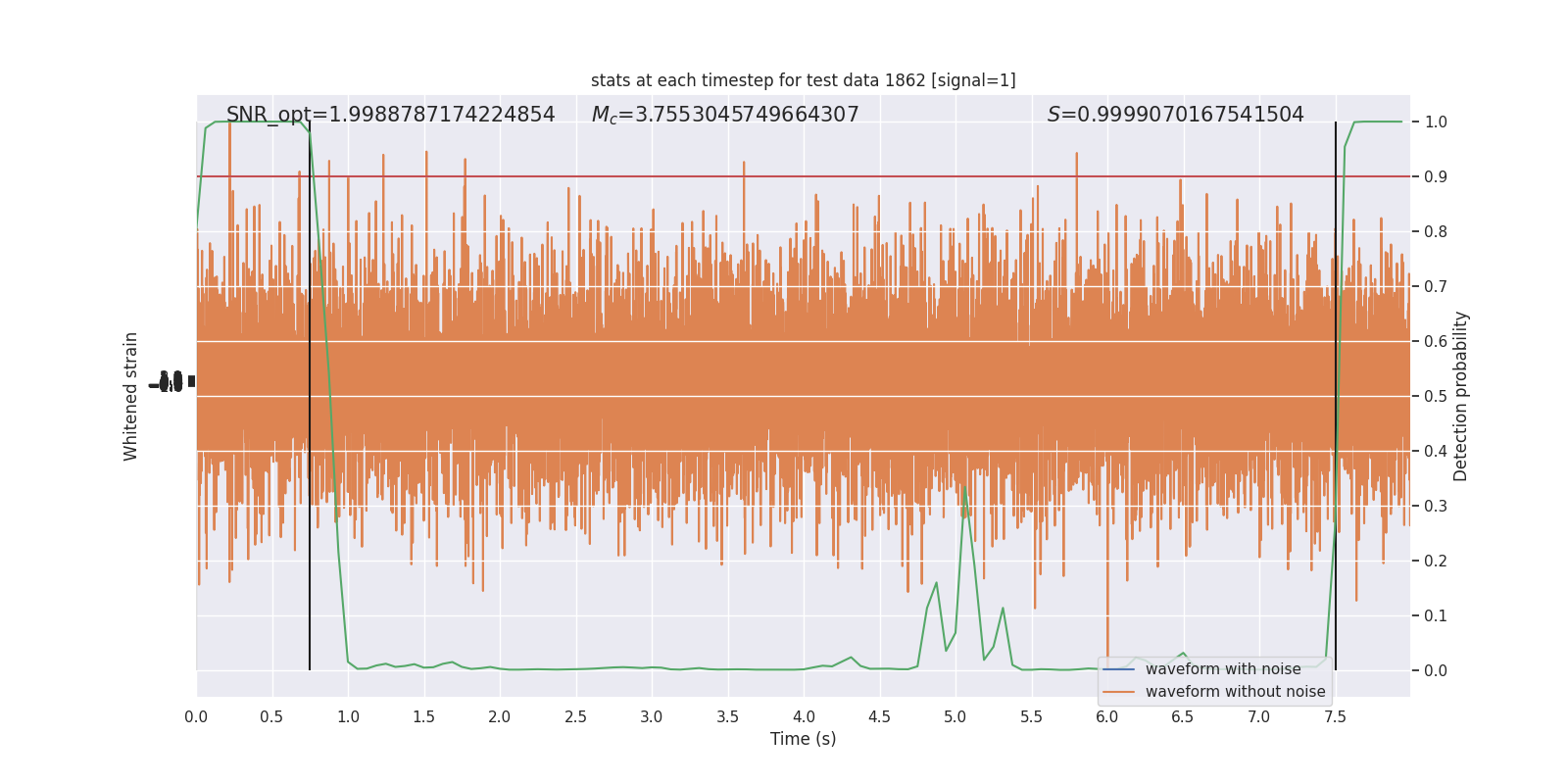The height and width of the screenshot is (784, 1568).
Task: Click the right axis tick label 0.3
Action: click(x=1436, y=507)
